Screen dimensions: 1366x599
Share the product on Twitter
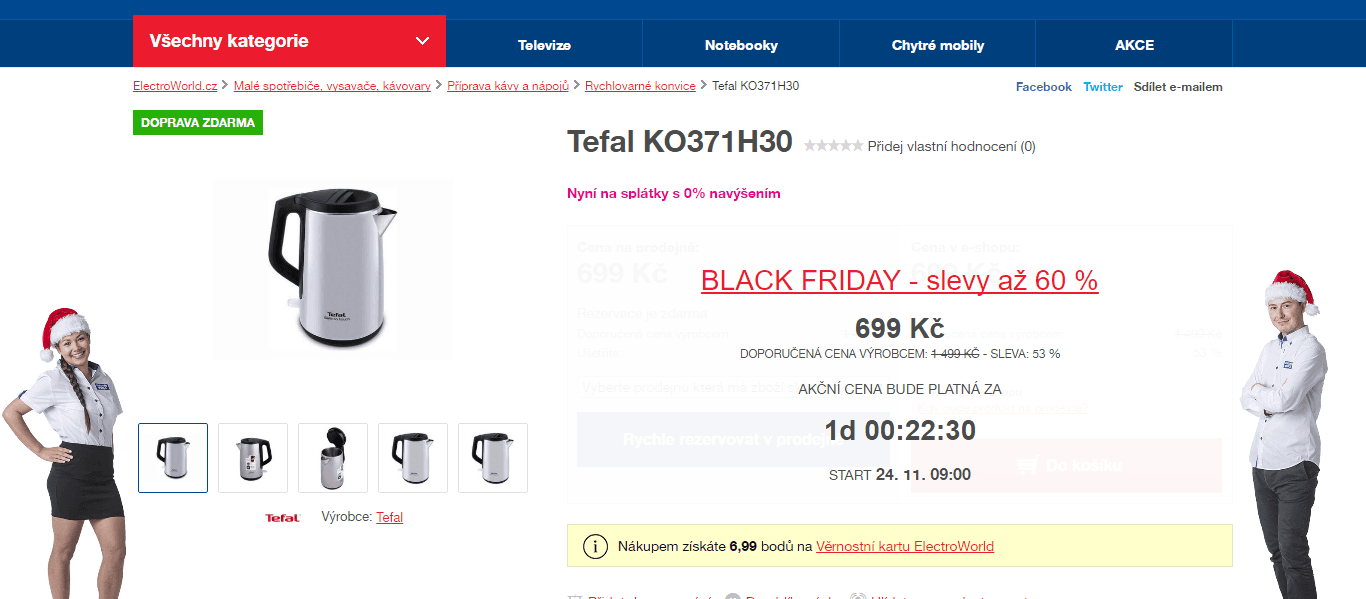(x=1102, y=87)
